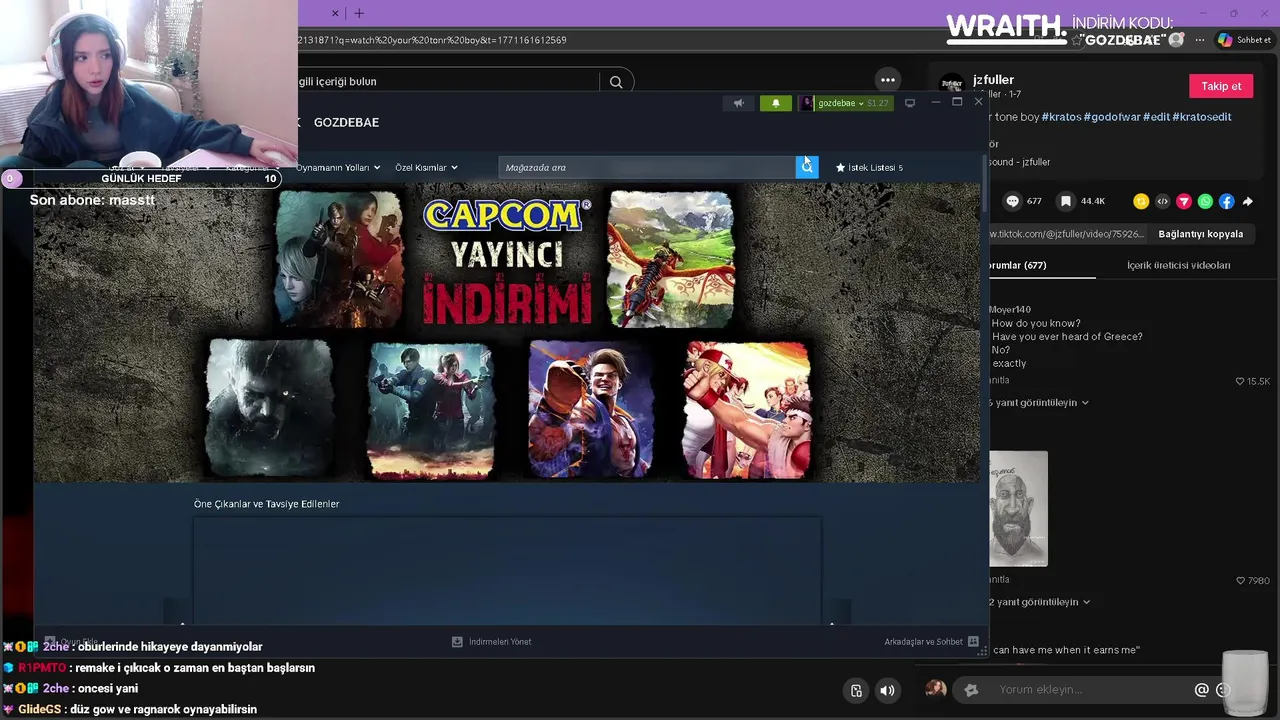Like Moyer140's comment heart (15.5K)
Screen dimensions: 1280x720
[x=1240, y=381]
